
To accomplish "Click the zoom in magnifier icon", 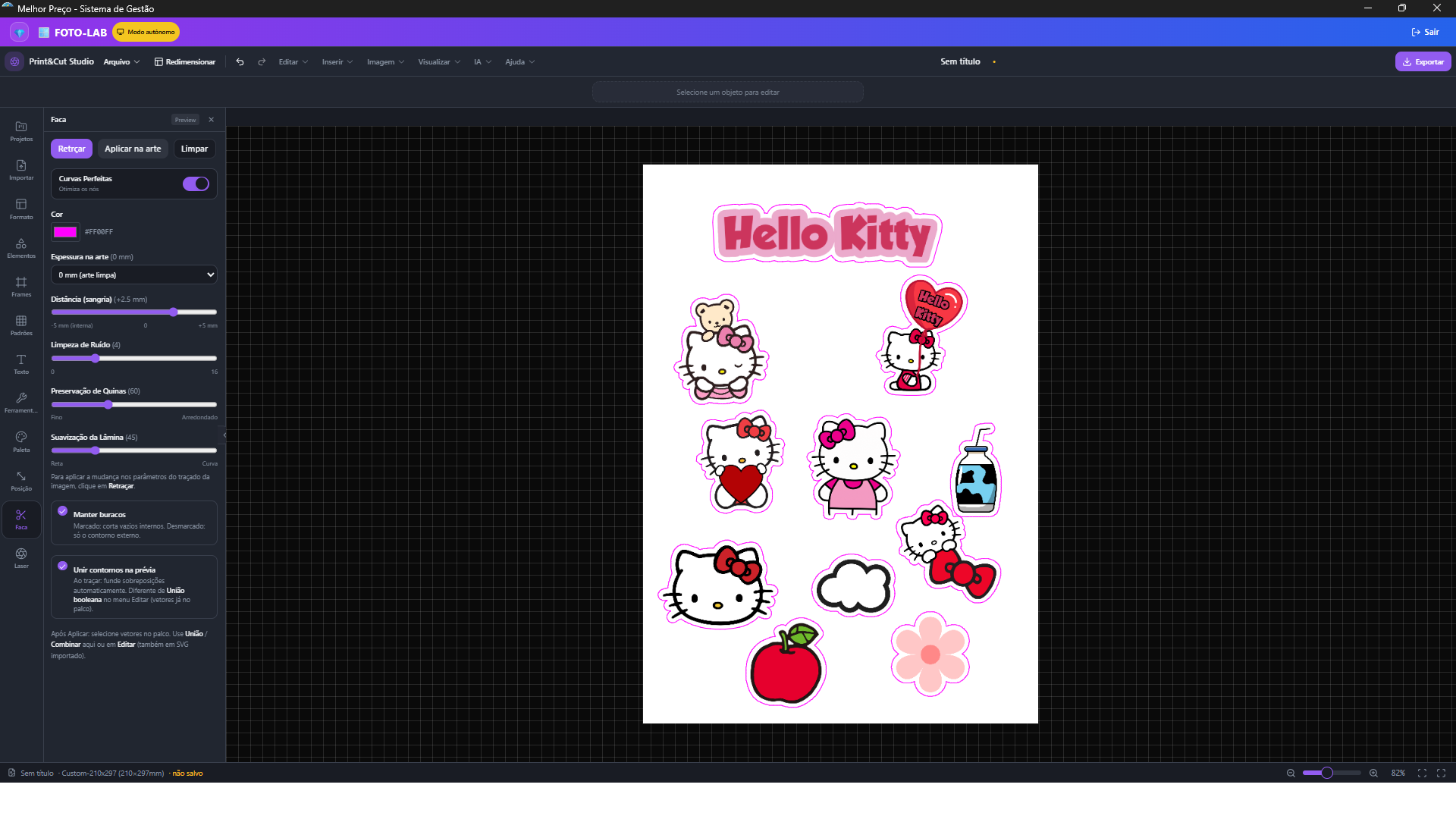I will [1373, 773].
